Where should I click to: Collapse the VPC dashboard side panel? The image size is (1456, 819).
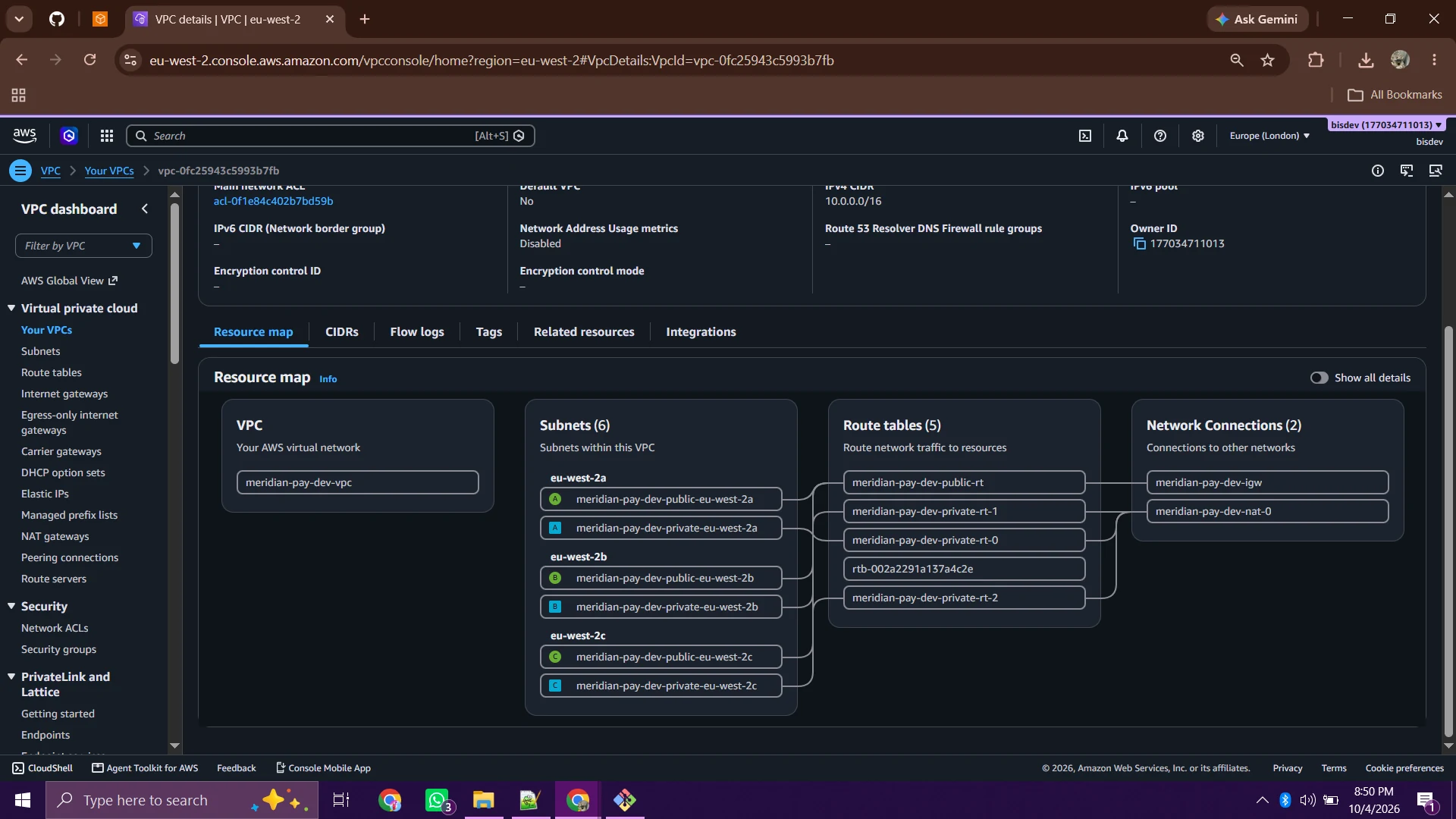click(145, 209)
